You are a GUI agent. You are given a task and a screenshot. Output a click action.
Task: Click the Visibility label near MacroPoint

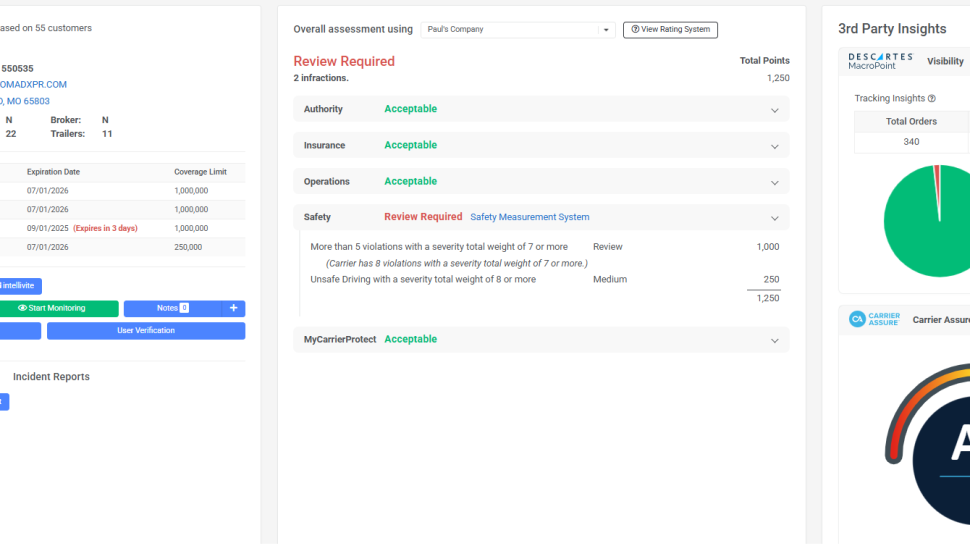945,61
